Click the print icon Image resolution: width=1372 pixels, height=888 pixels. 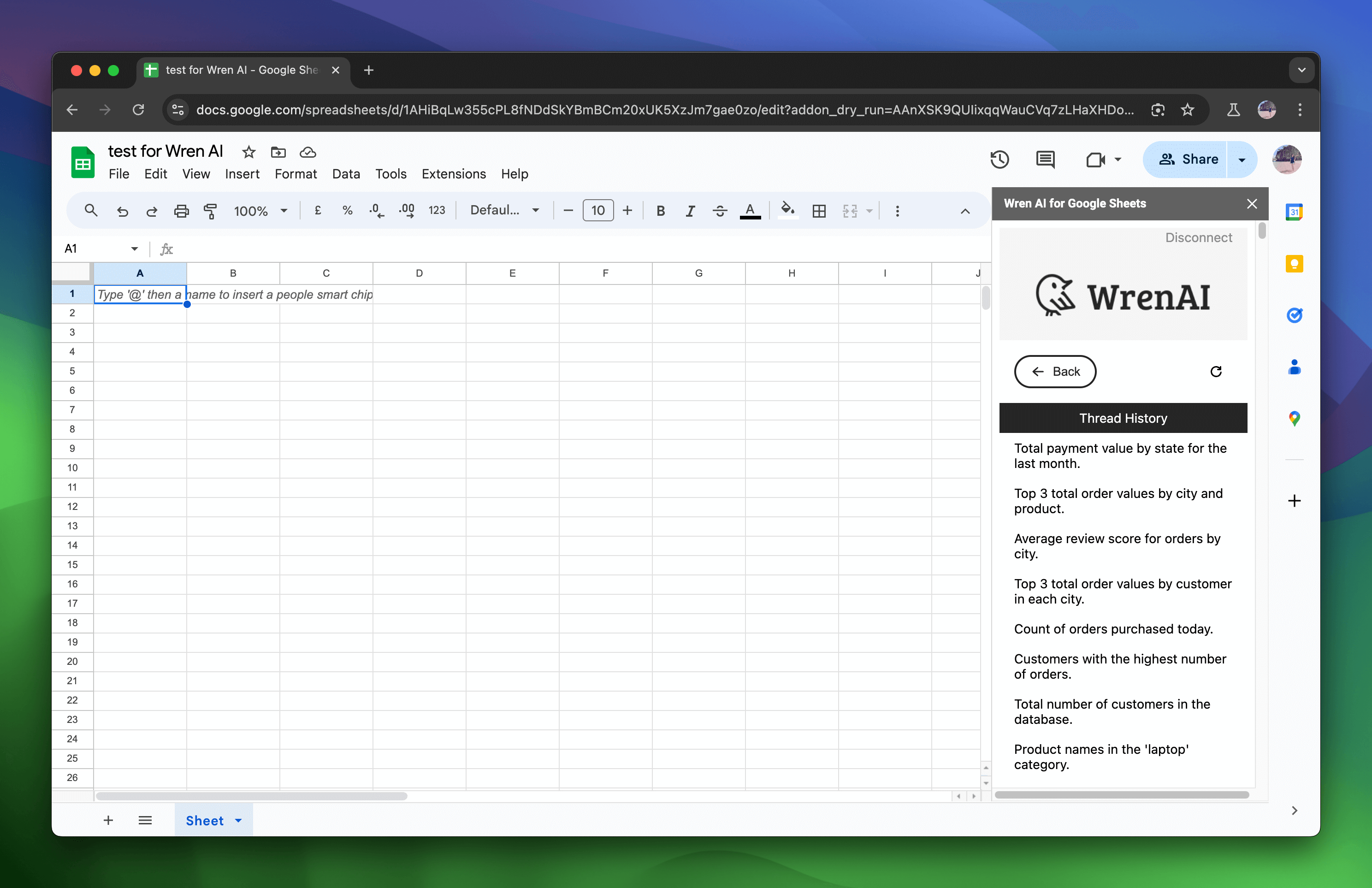coord(181,211)
